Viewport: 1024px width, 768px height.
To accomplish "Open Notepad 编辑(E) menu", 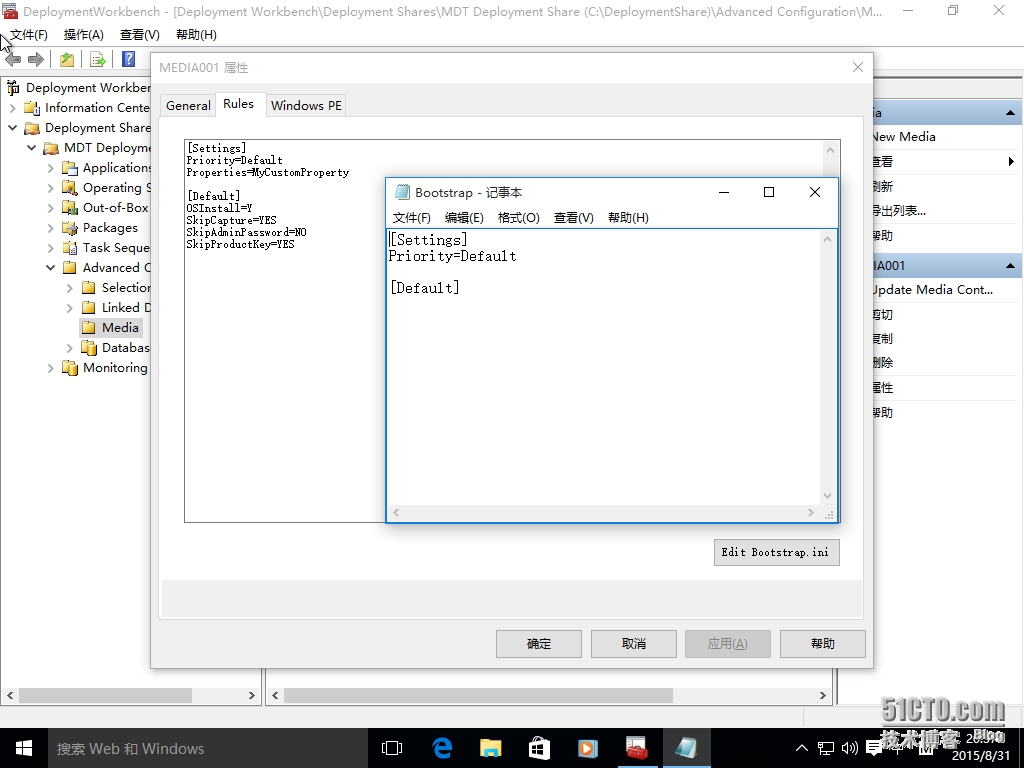I will [x=464, y=217].
